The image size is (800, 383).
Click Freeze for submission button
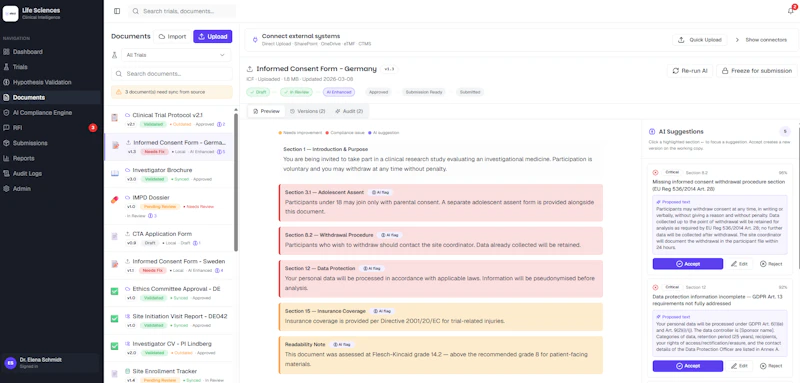[x=757, y=71]
